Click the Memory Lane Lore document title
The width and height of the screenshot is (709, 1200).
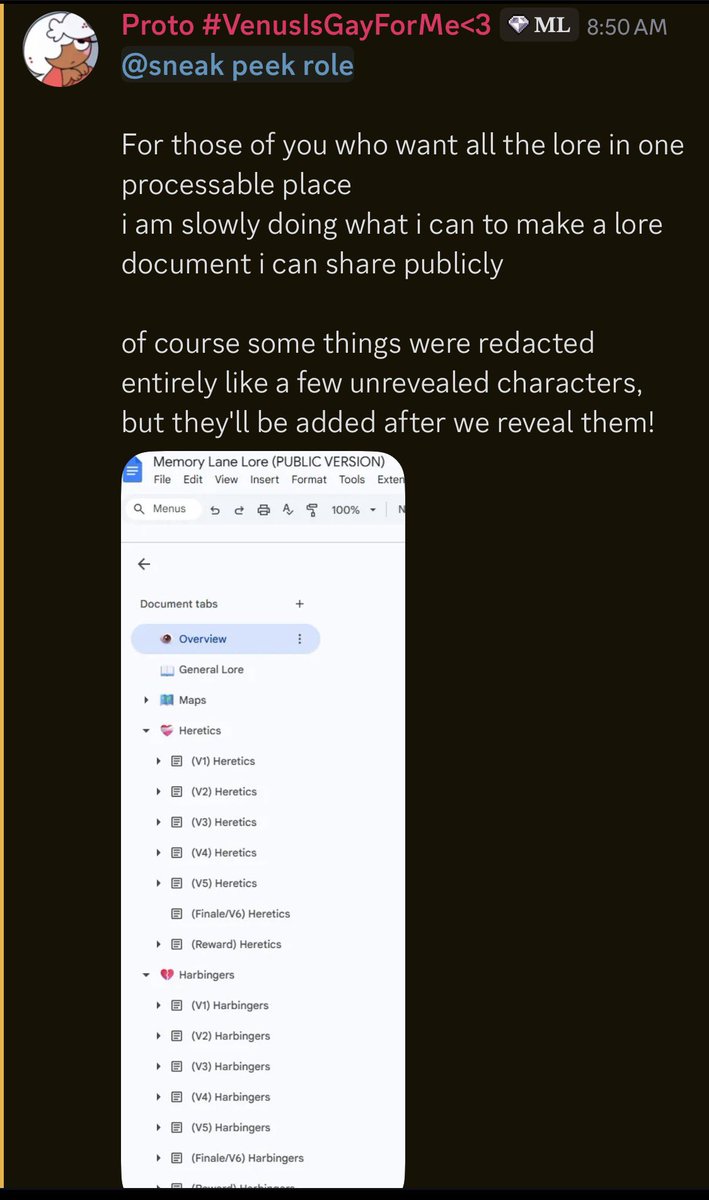[x=269, y=462]
